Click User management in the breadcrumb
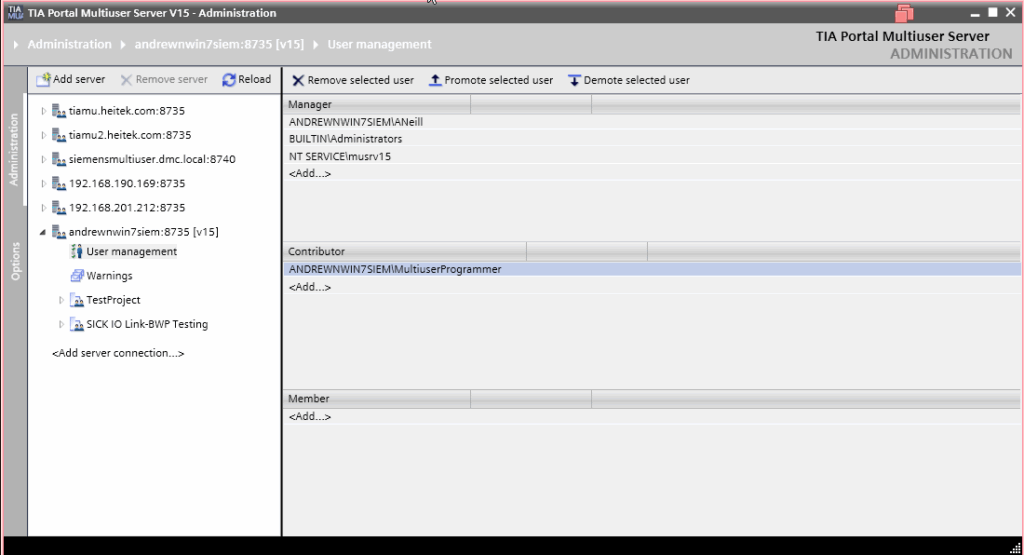Screen dimensions: 1024x555 coord(379,44)
